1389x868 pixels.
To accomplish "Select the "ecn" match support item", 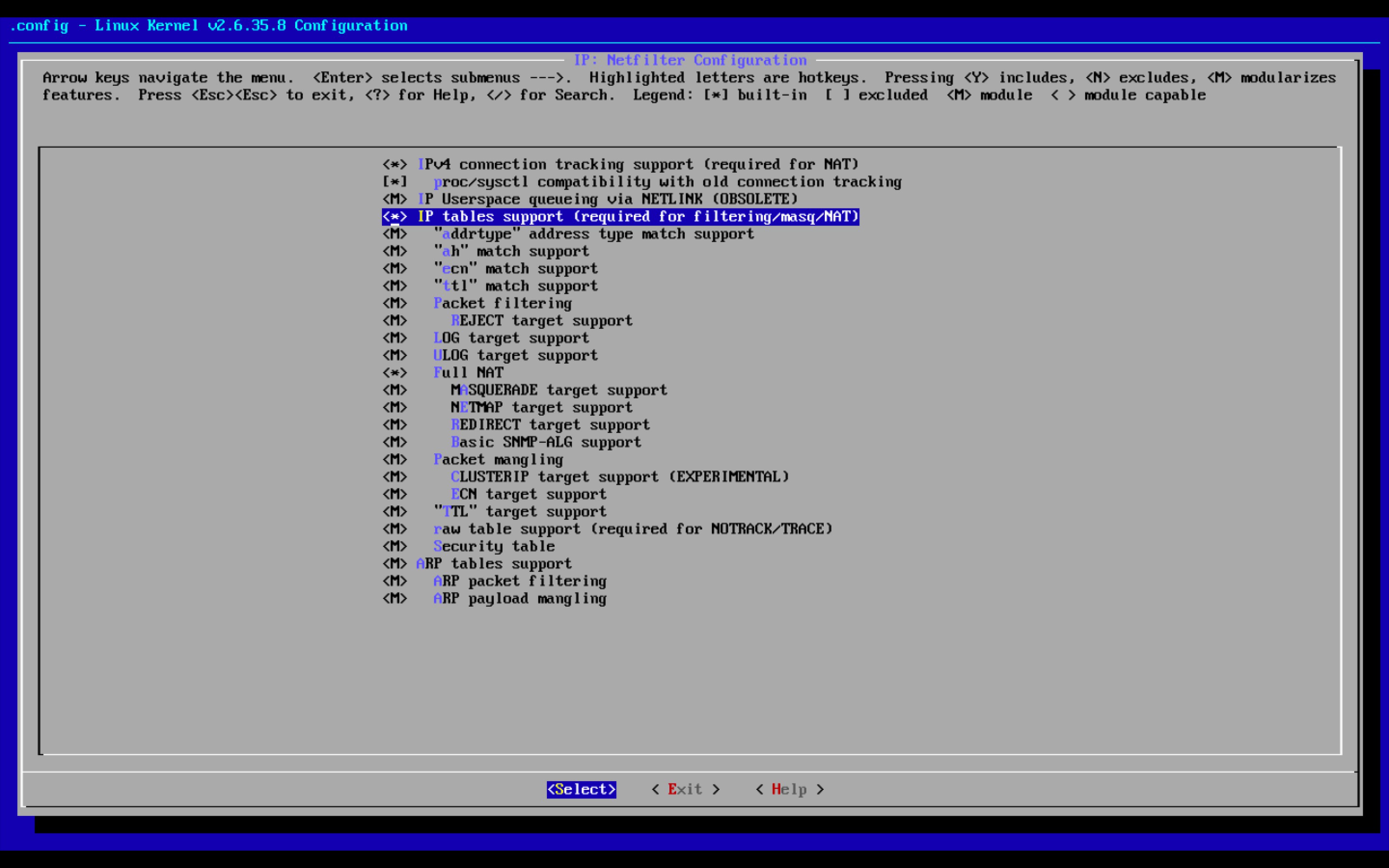I will [x=516, y=269].
